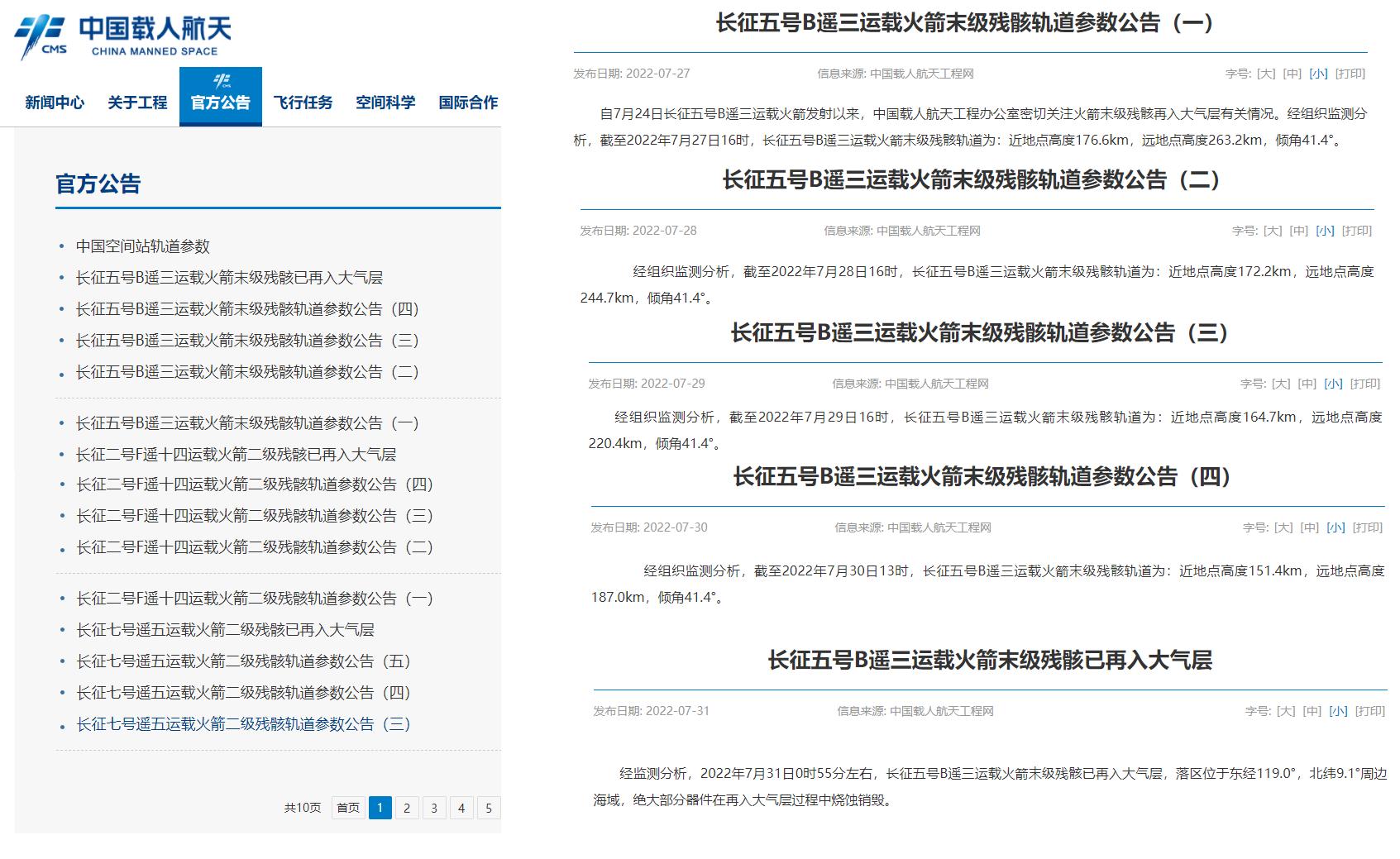
Task: Open 长征七号遥五运载火箭二级残骸轨道参数公告（三）
Action: point(245,726)
